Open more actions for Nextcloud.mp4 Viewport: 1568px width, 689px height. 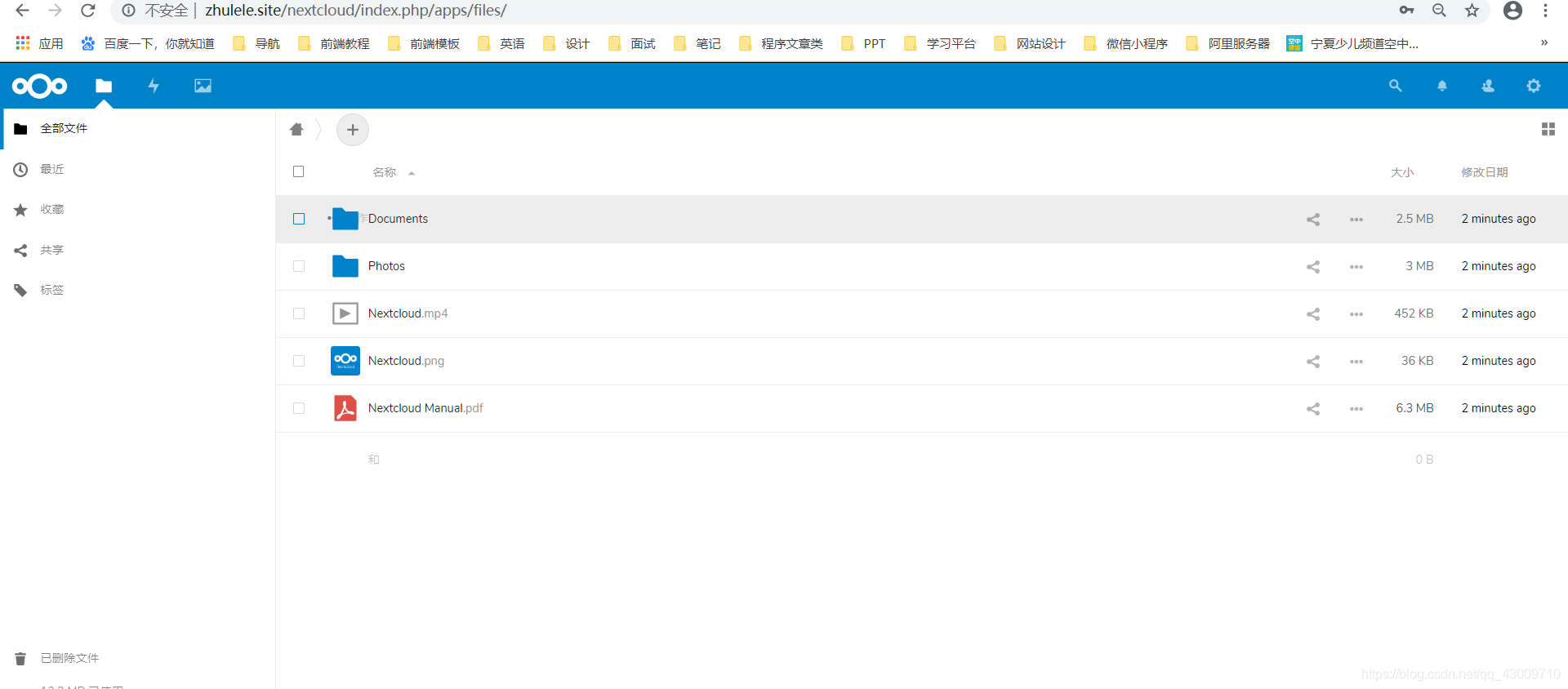click(1356, 314)
